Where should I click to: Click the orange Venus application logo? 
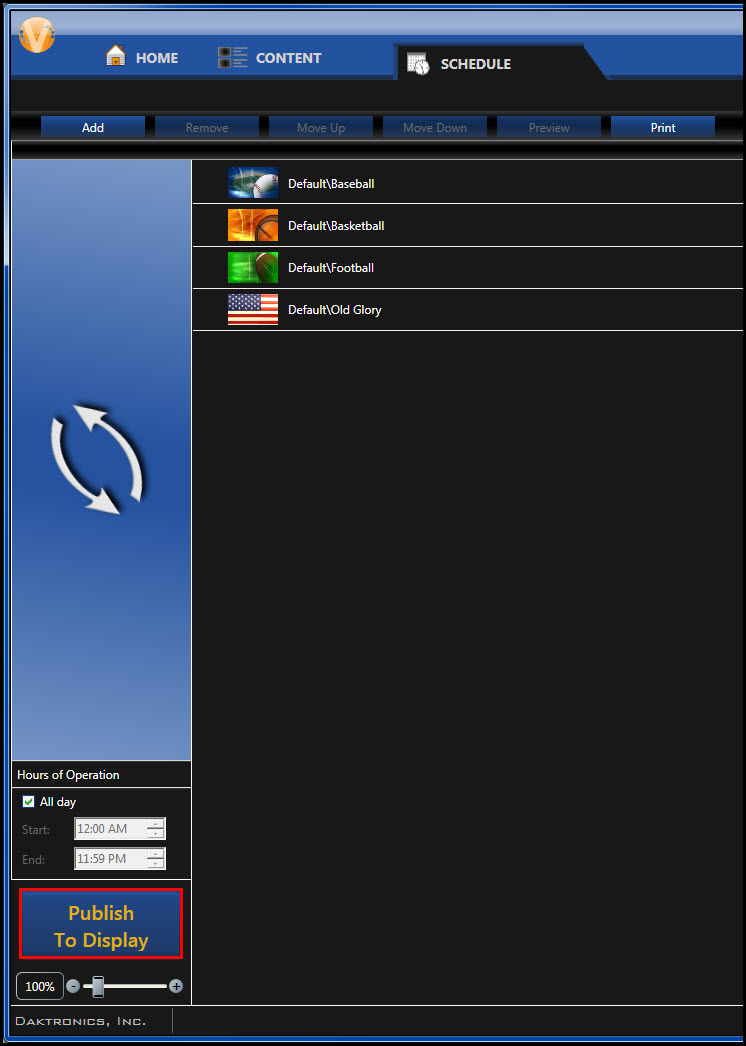37,36
